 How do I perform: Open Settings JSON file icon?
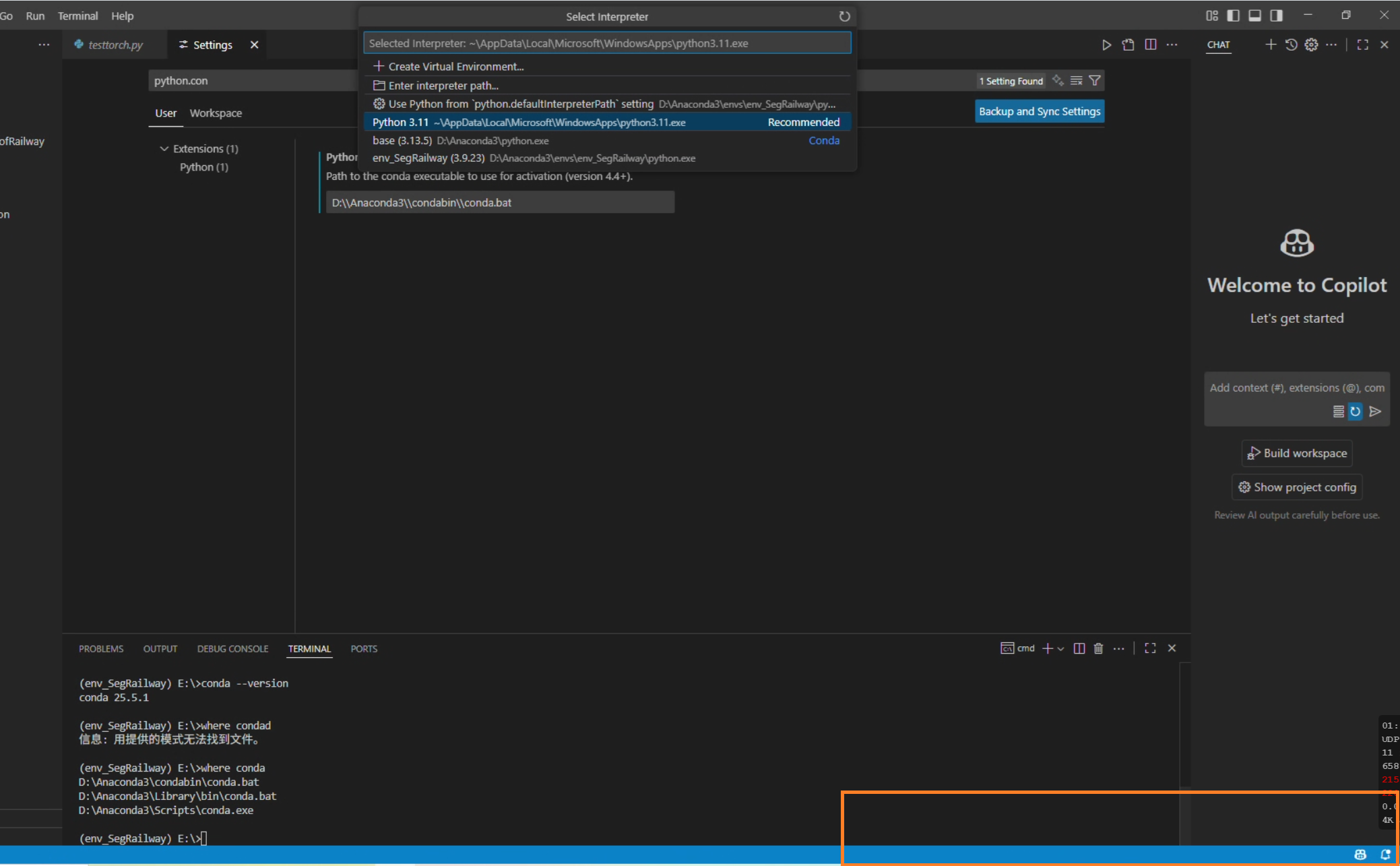1128,44
